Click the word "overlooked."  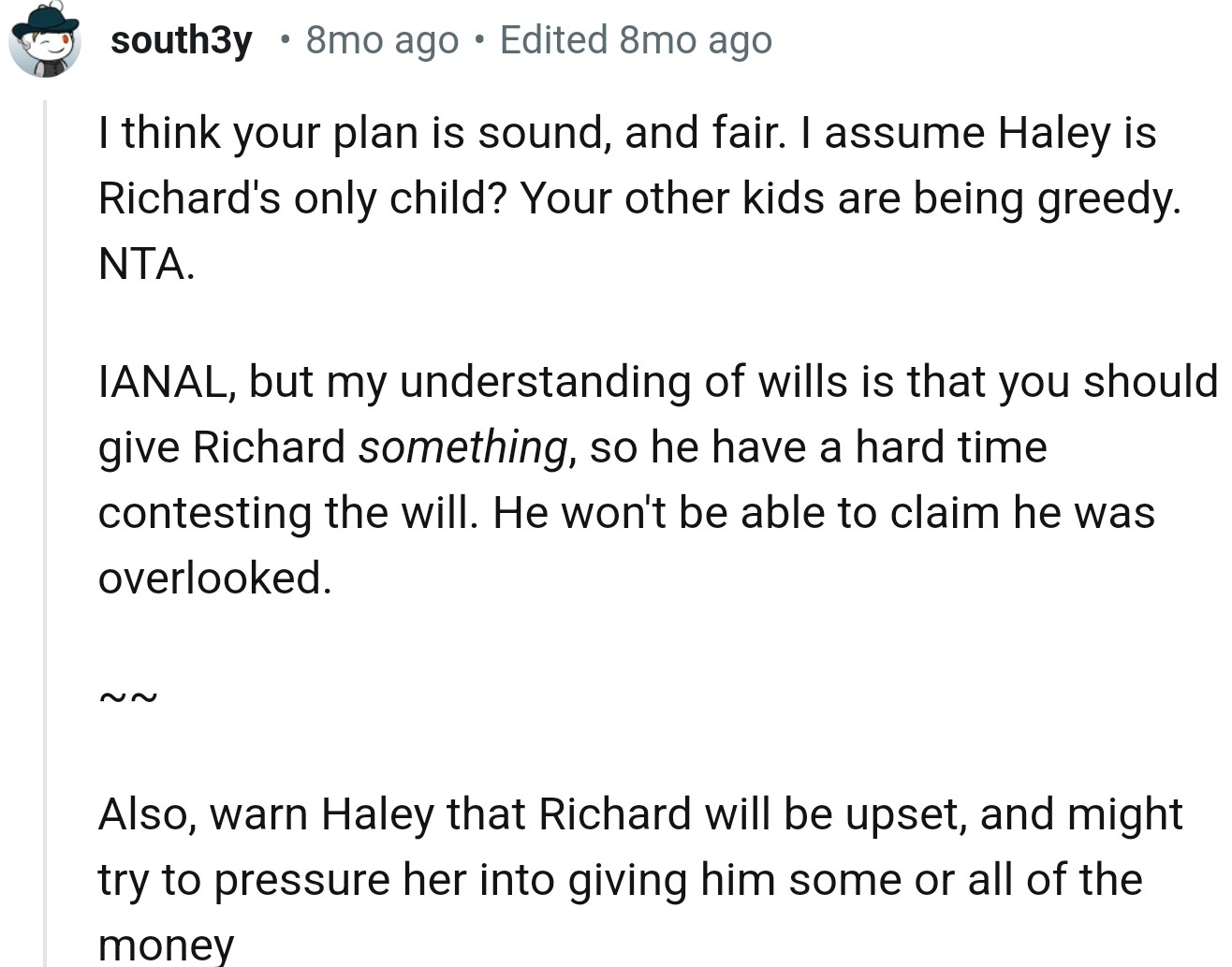pyautogui.click(x=215, y=578)
